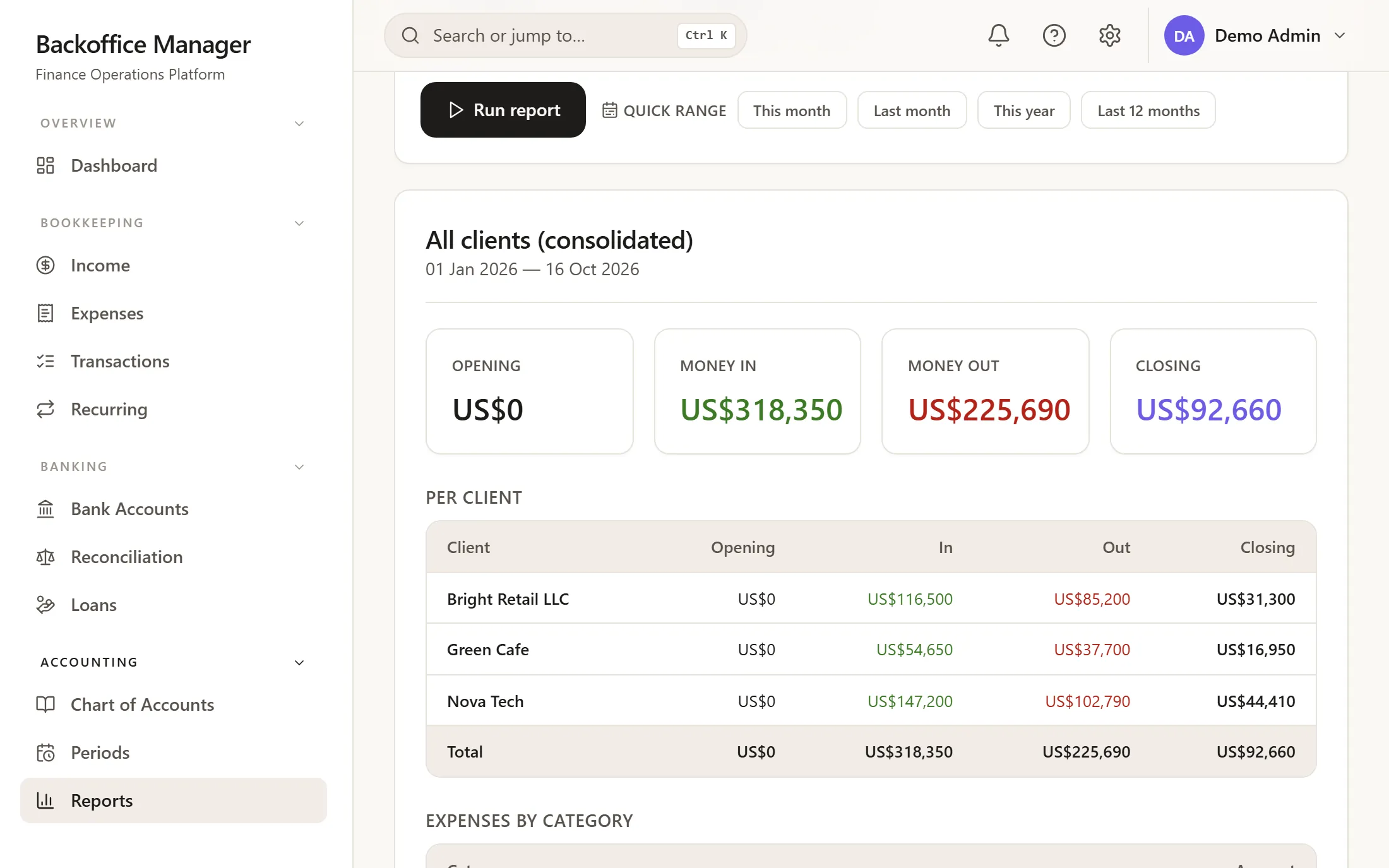Run the report
This screenshot has width=1389, height=868.
point(503,110)
